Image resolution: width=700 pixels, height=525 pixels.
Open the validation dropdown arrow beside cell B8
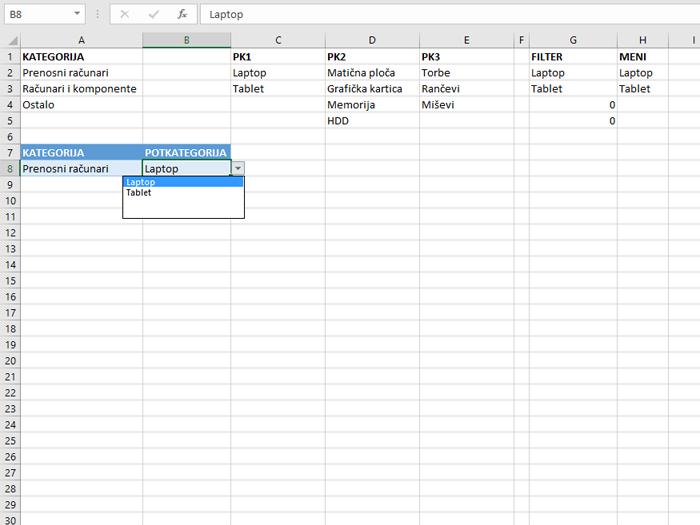[238, 169]
